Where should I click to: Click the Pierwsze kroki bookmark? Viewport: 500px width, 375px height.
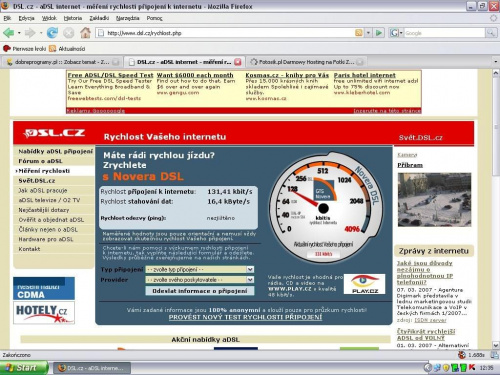(24, 49)
